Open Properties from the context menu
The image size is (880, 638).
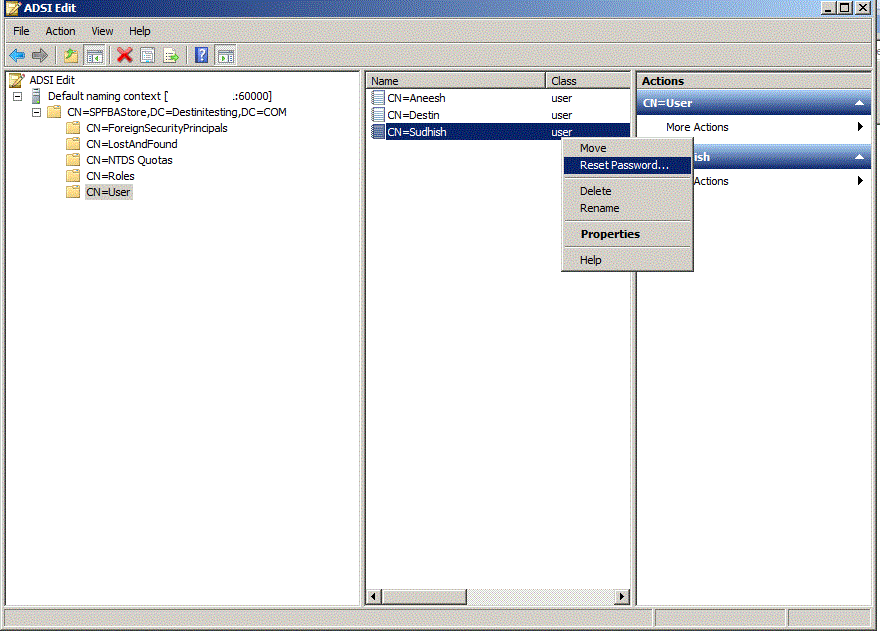(x=627, y=234)
